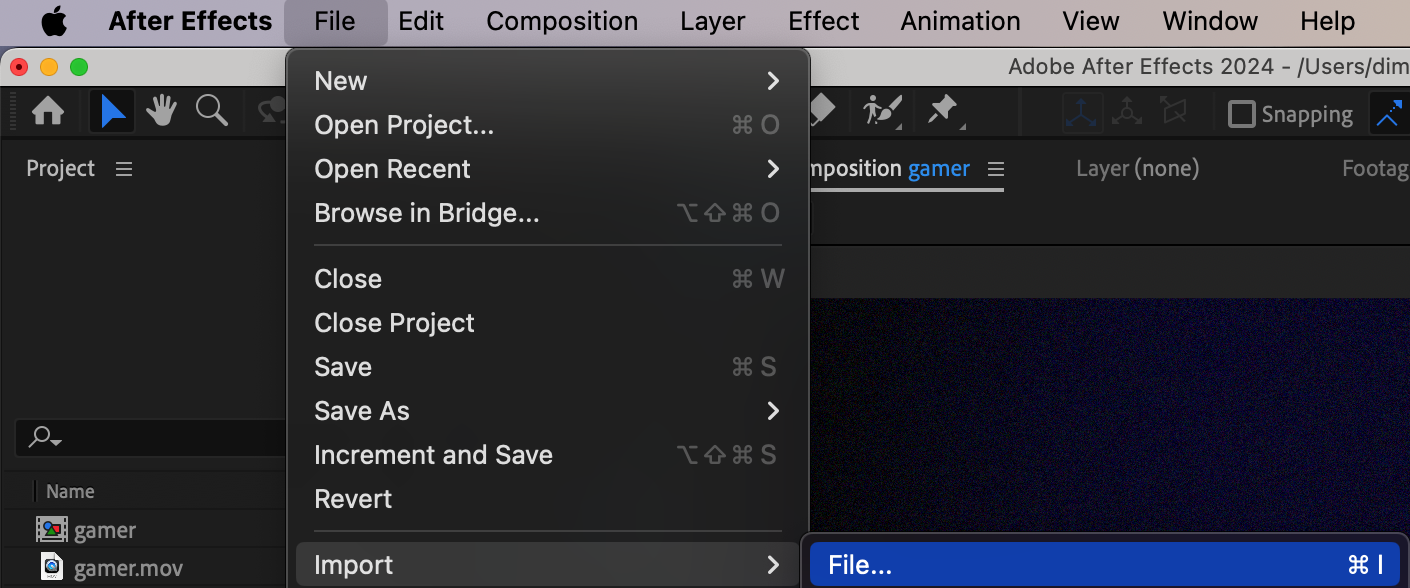Screen dimensions: 1410x588
Task: Open the Project panel hamburger menu
Action: (124, 169)
